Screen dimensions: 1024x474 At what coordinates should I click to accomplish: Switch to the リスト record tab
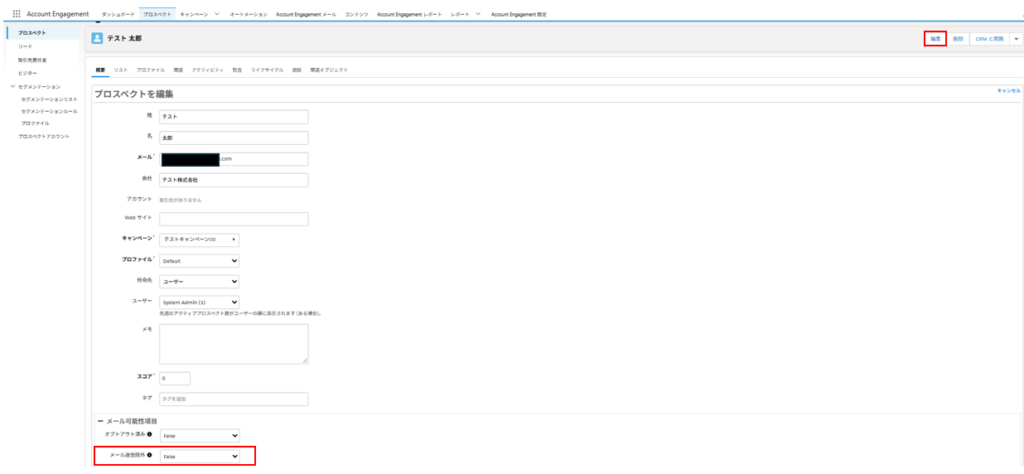[x=120, y=69]
